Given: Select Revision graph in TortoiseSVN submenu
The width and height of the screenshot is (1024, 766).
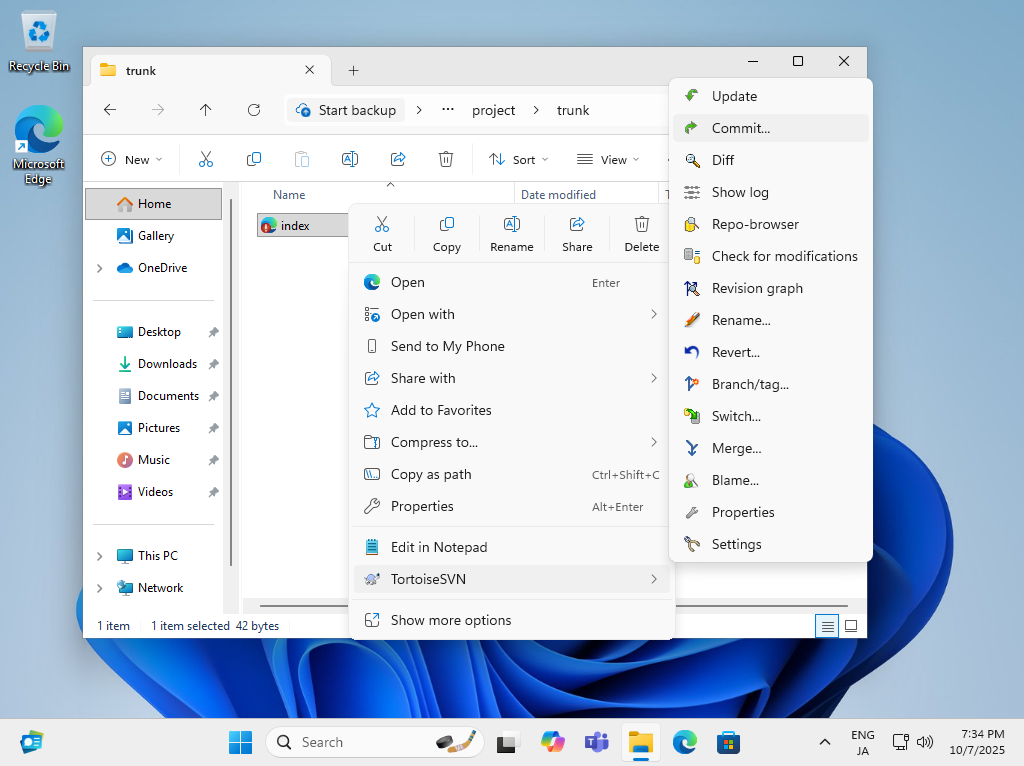Looking at the screenshot, I should point(756,288).
